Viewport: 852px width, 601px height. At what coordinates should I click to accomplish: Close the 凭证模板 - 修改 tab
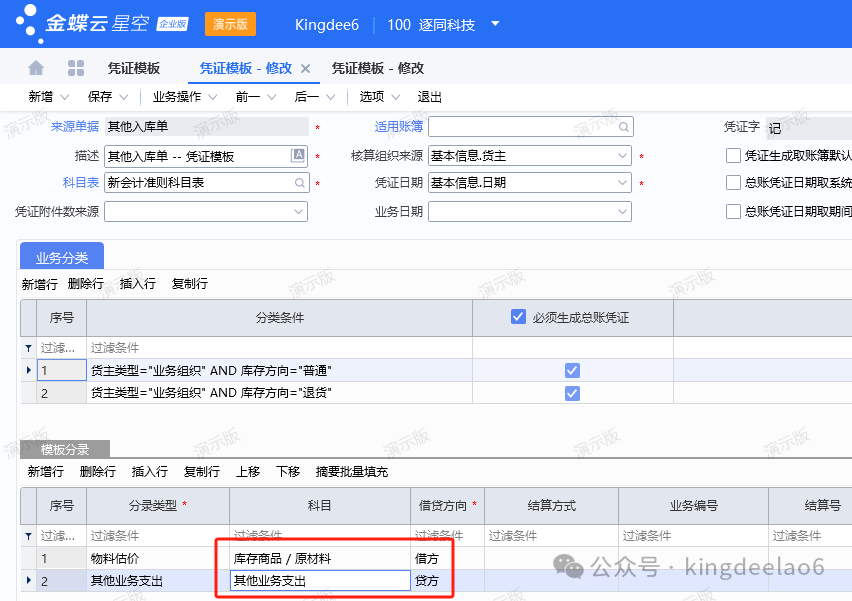[306, 69]
